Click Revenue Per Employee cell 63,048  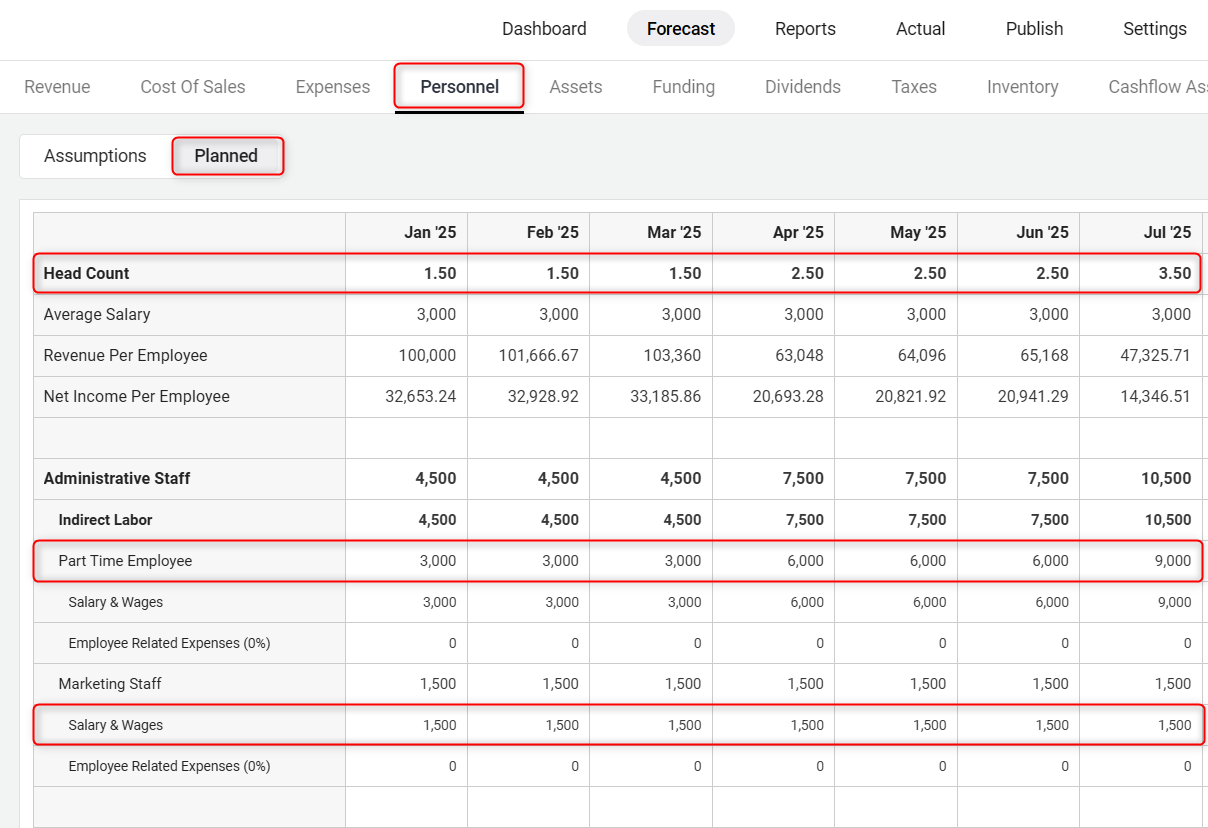coord(798,355)
